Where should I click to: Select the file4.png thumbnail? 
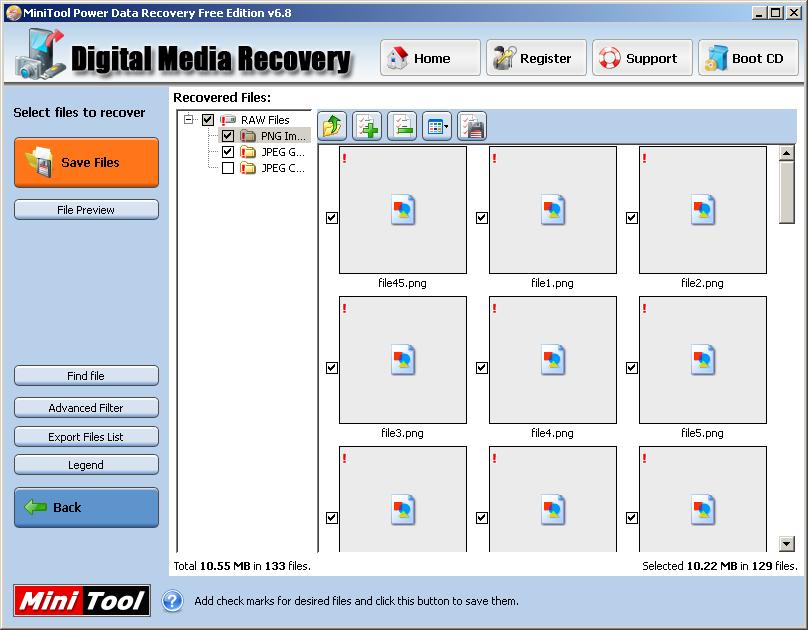[x=553, y=360]
